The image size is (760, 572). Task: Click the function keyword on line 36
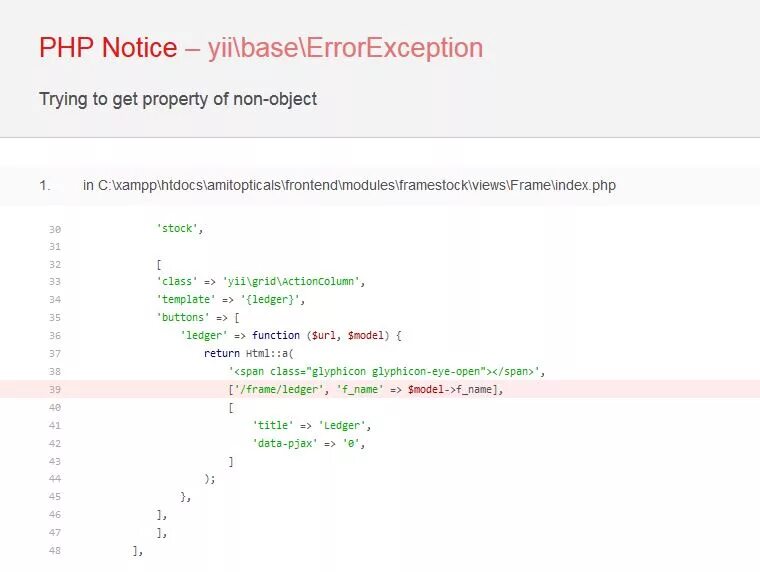(x=276, y=335)
